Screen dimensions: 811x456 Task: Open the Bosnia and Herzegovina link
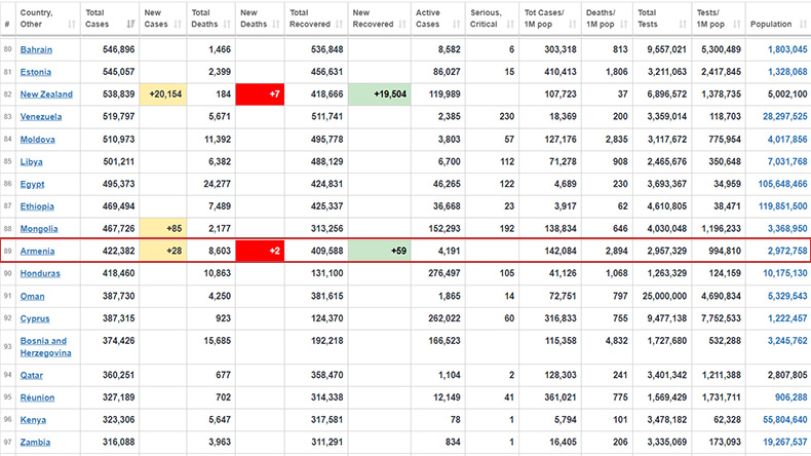pos(46,347)
